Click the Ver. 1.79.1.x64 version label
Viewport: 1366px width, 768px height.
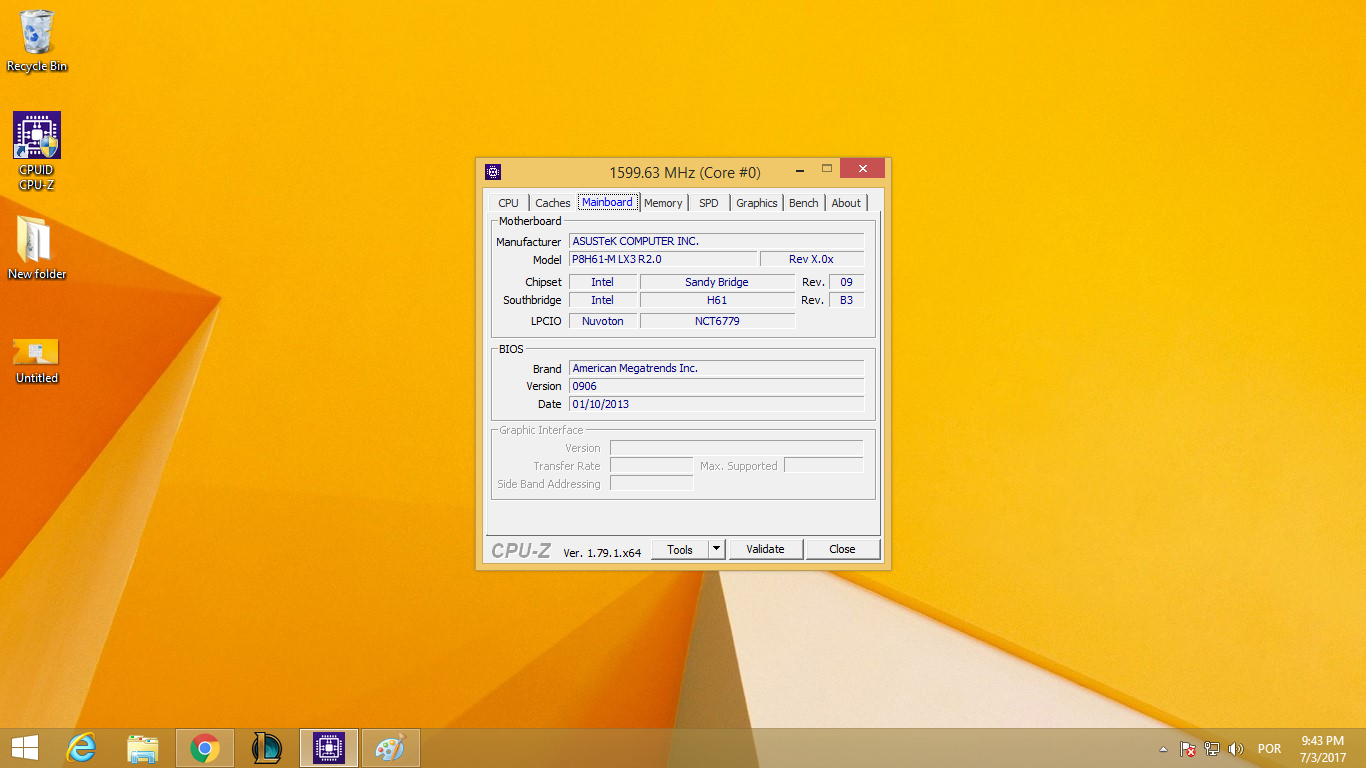602,552
